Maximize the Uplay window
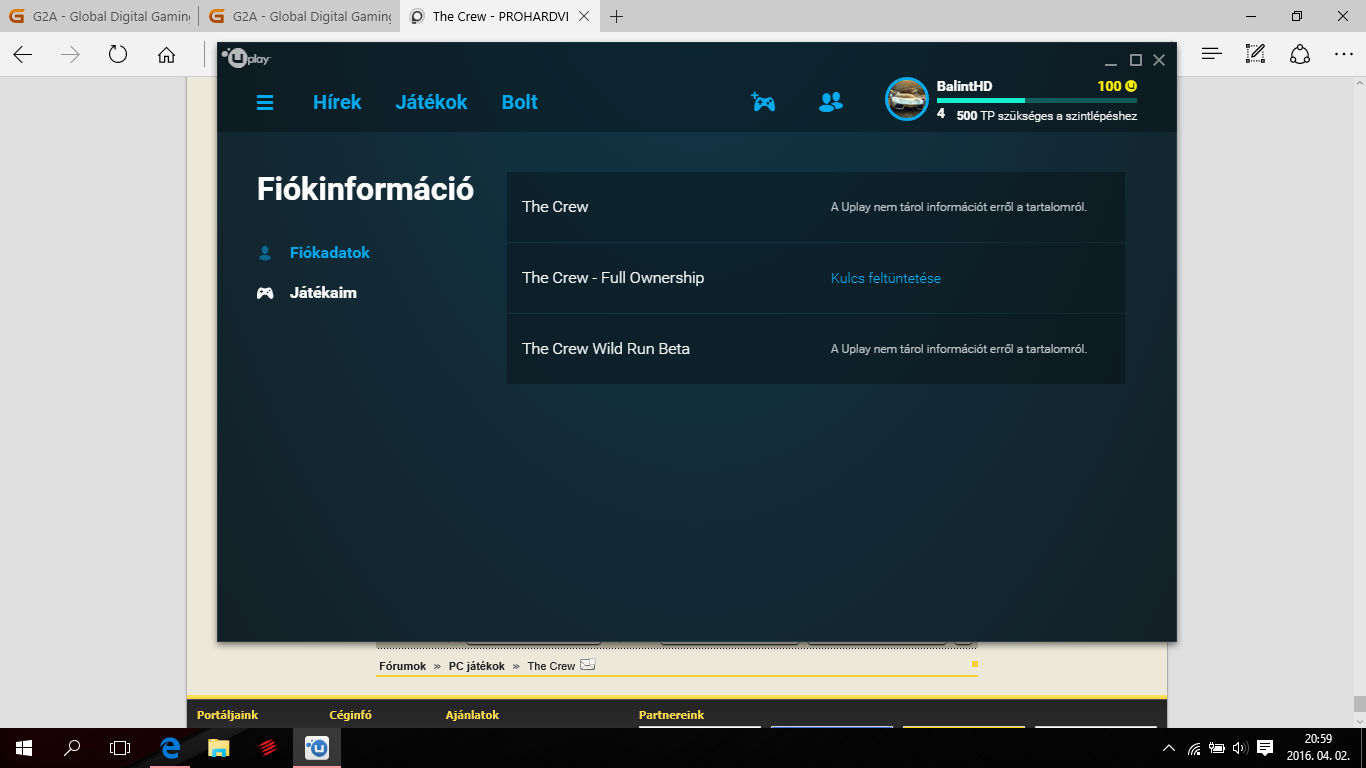 point(1135,60)
